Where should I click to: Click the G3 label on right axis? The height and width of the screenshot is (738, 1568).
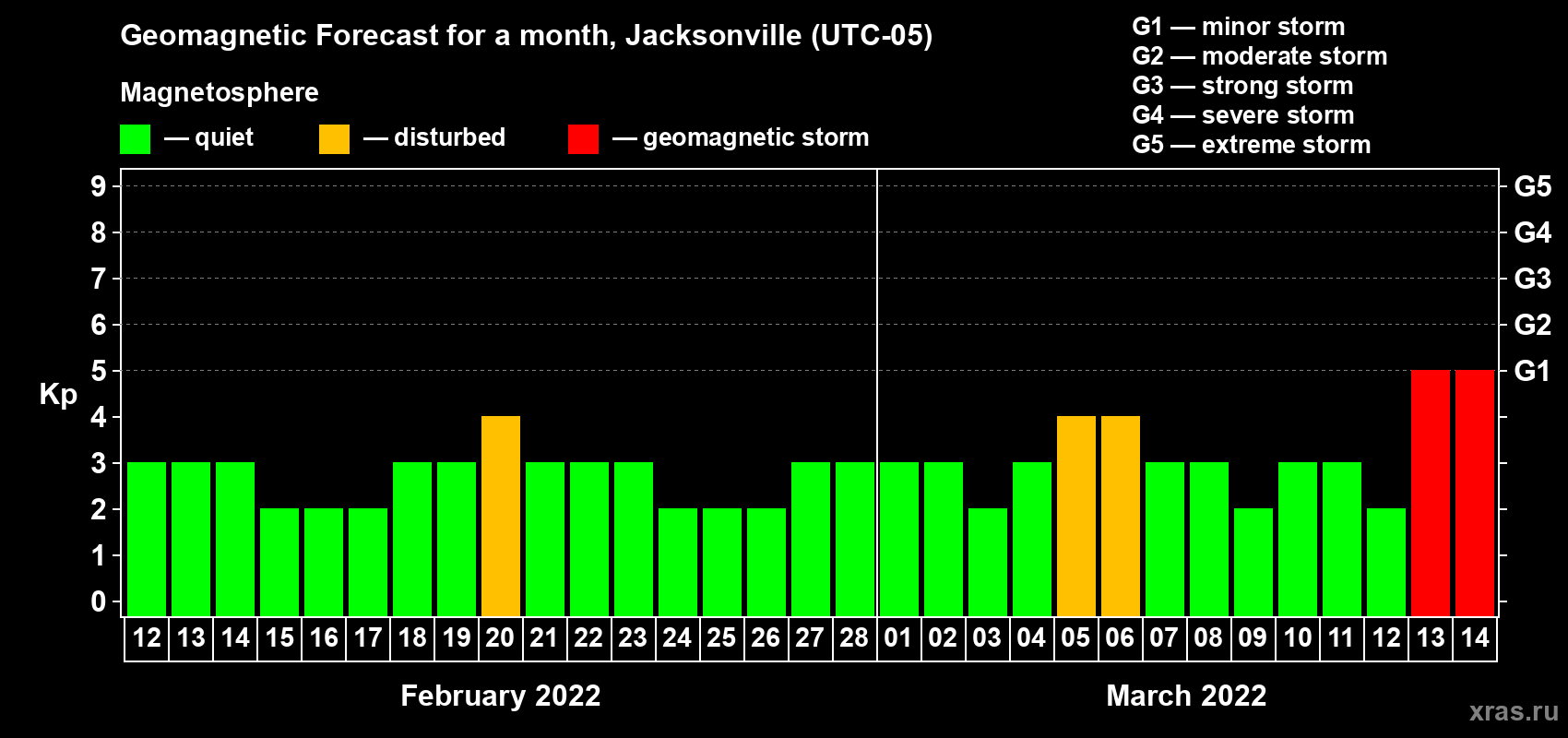point(1533,279)
